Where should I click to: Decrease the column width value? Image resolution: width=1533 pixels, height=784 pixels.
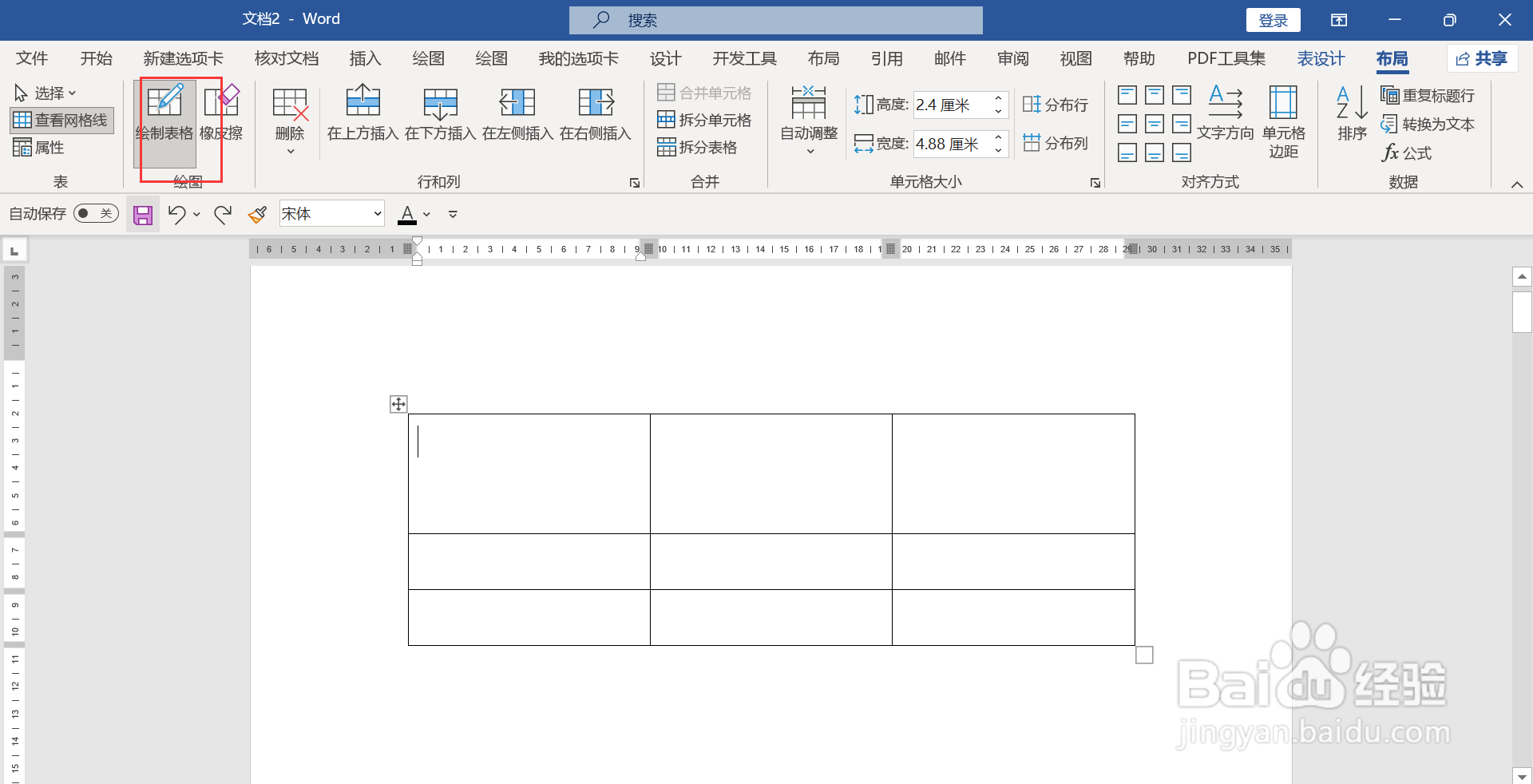click(998, 150)
